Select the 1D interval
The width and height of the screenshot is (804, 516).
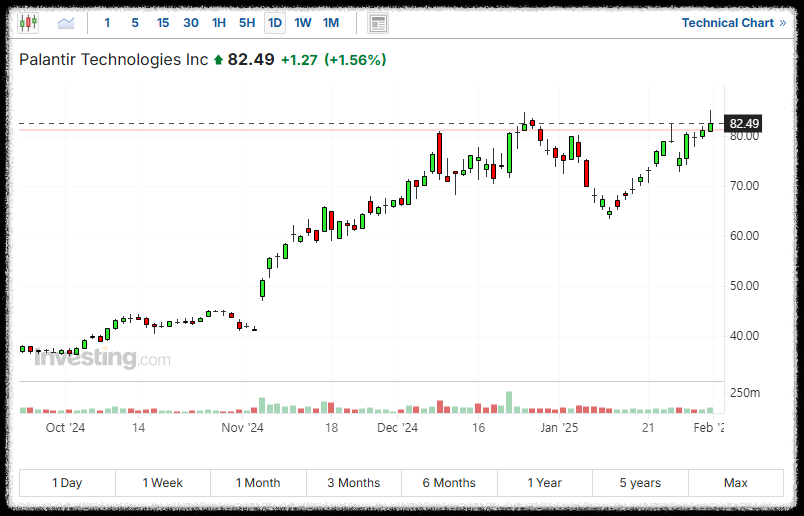point(275,23)
